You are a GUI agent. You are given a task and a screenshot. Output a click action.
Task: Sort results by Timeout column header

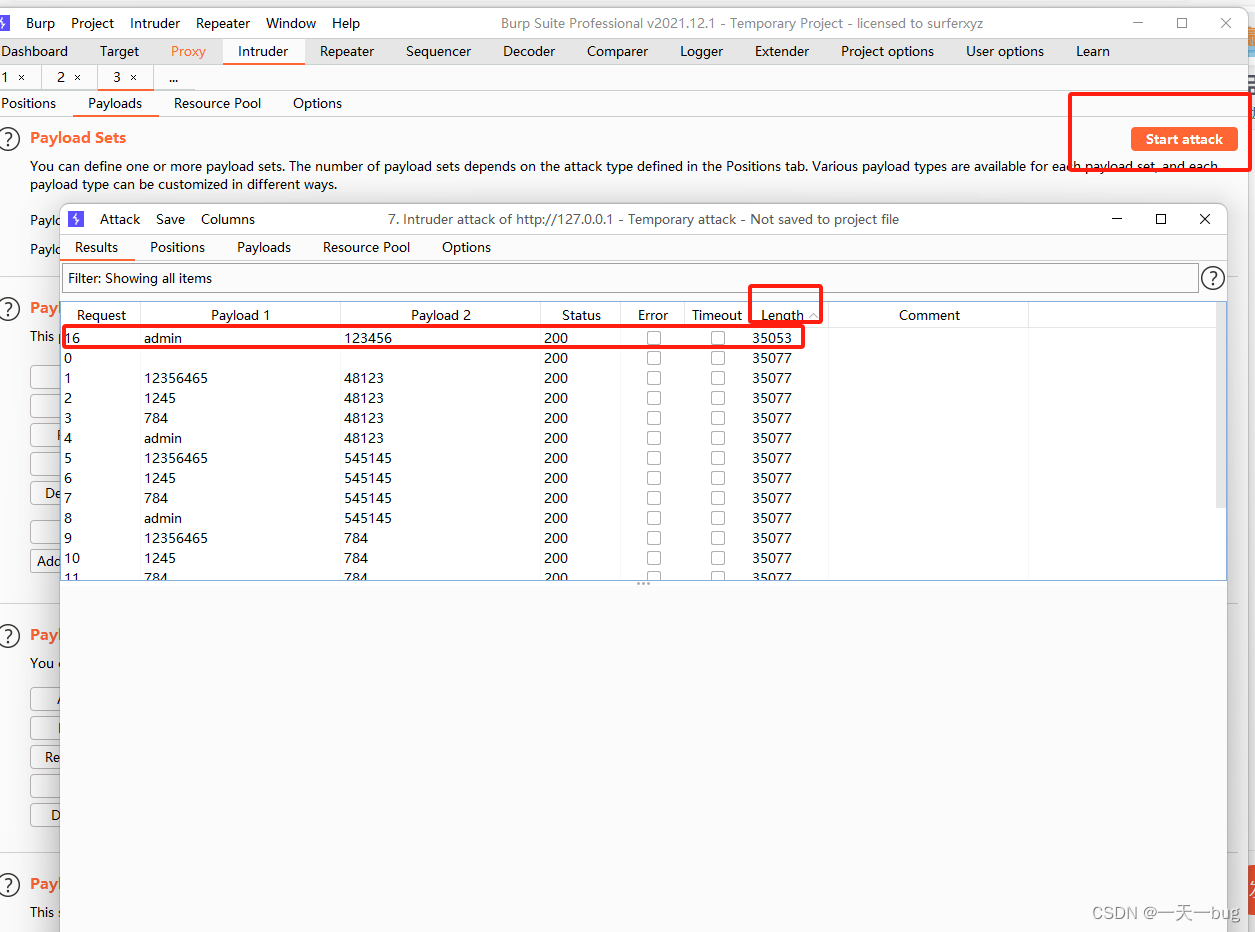[x=717, y=315]
